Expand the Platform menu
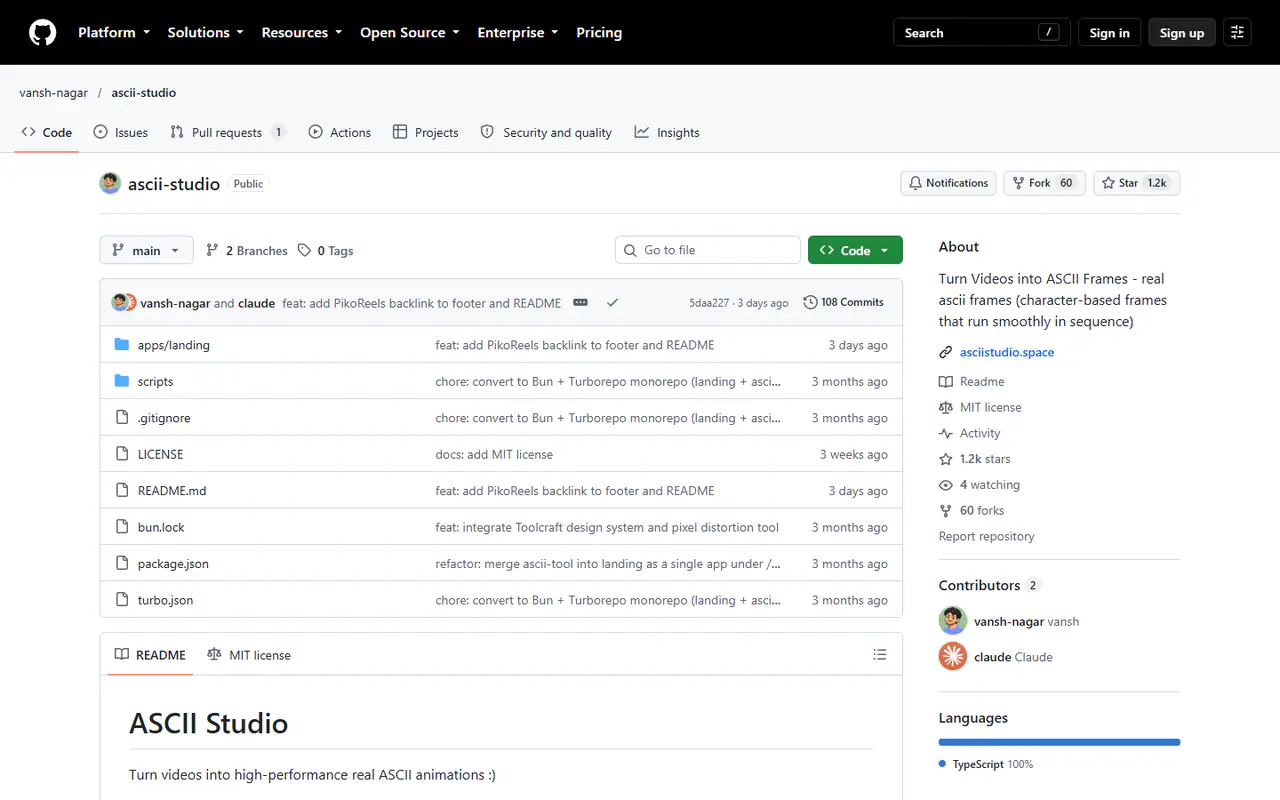1280x800 pixels. 114,33
